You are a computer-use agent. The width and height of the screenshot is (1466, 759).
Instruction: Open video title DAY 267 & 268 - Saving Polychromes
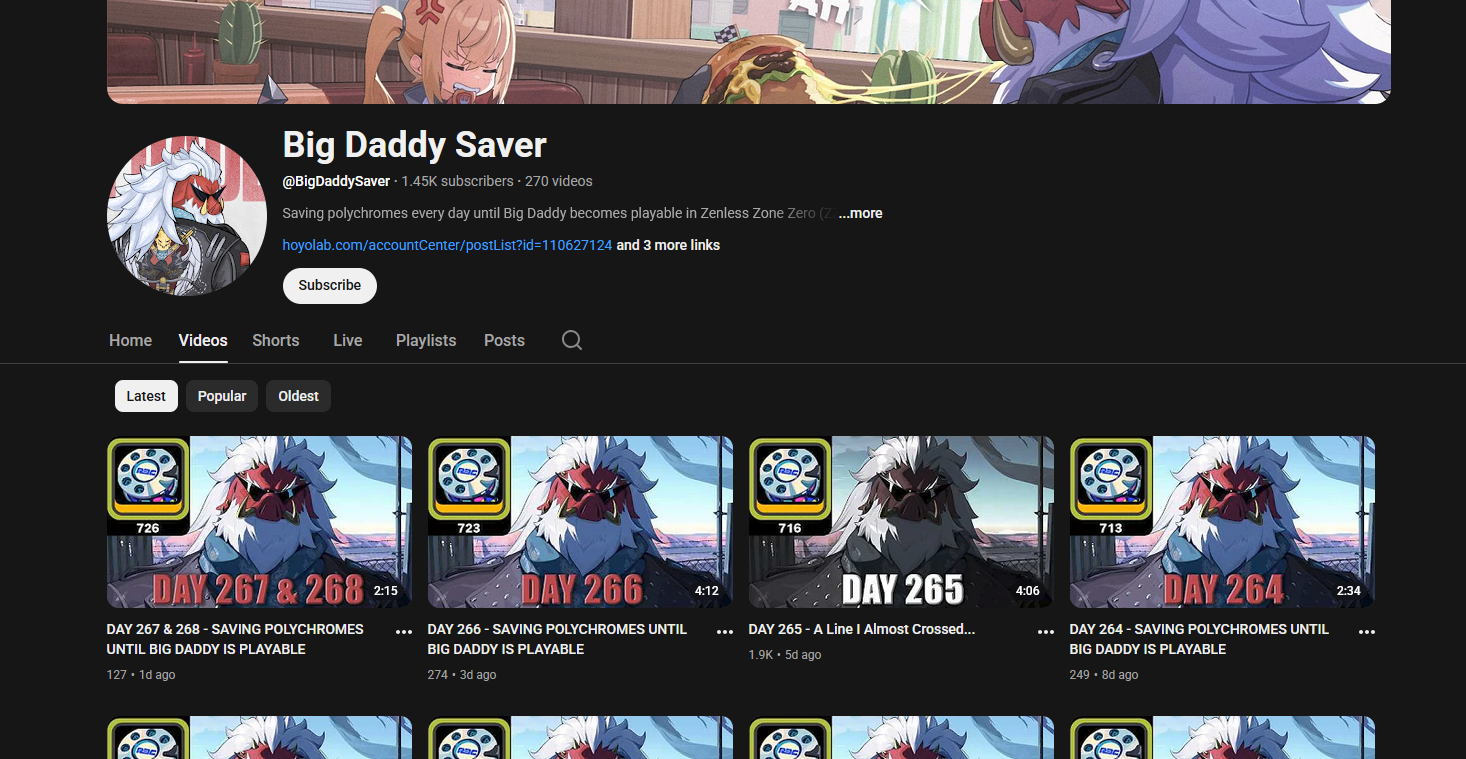point(235,639)
